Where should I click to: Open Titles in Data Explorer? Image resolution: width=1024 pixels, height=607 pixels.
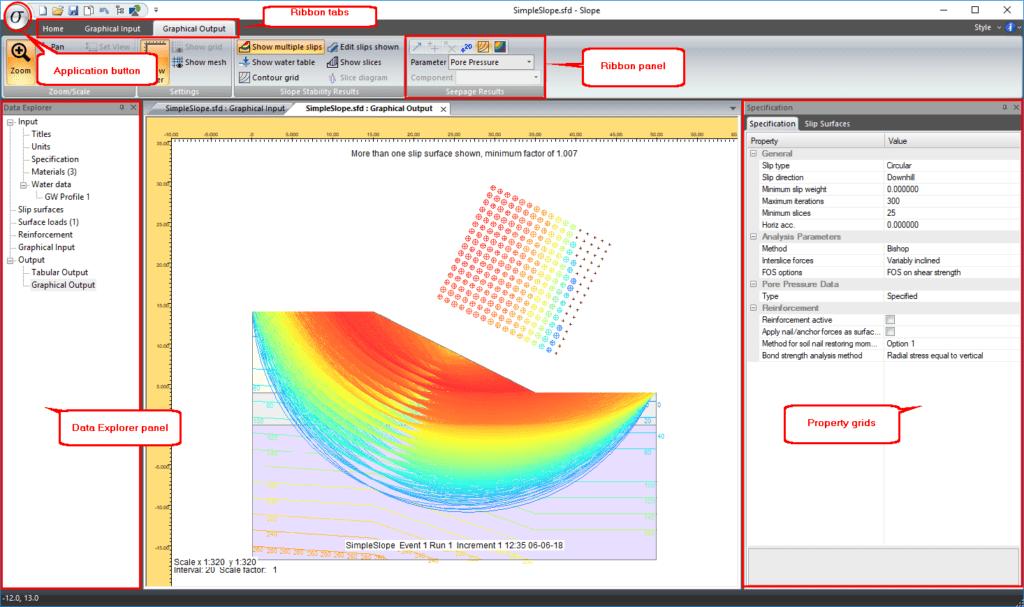pyautogui.click(x=40, y=134)
